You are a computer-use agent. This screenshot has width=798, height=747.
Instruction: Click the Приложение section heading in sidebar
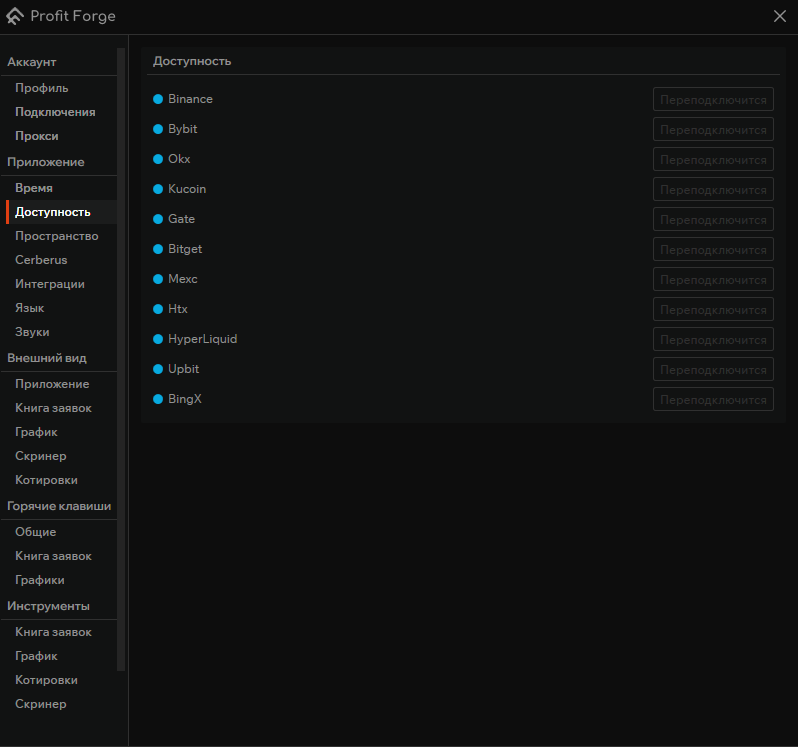(46, 162)
